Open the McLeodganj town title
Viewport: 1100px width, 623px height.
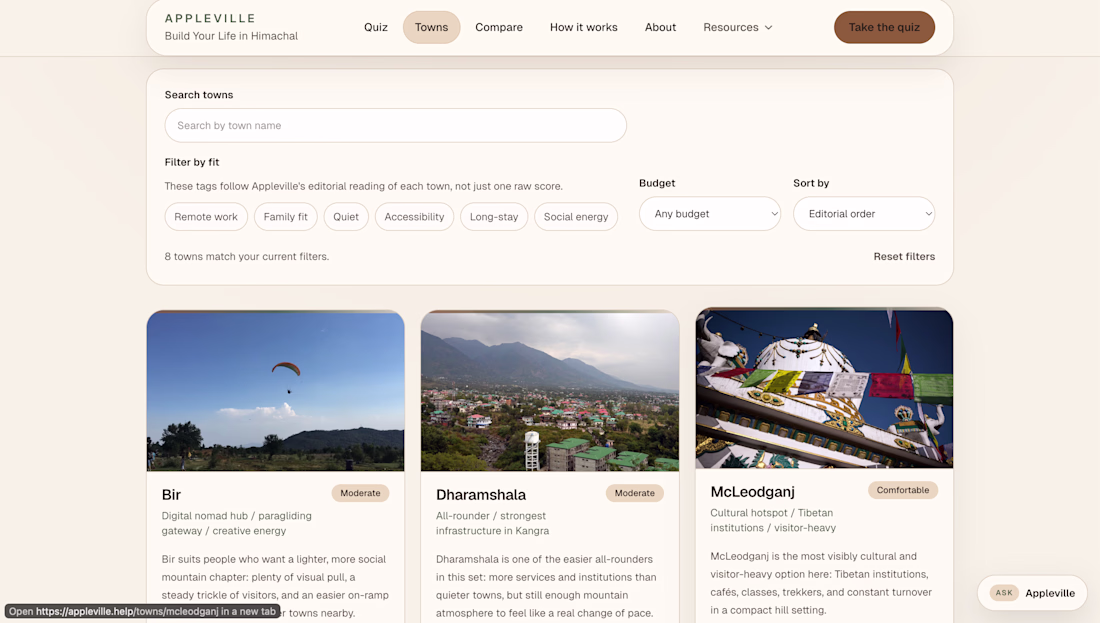tap(752, 492)
